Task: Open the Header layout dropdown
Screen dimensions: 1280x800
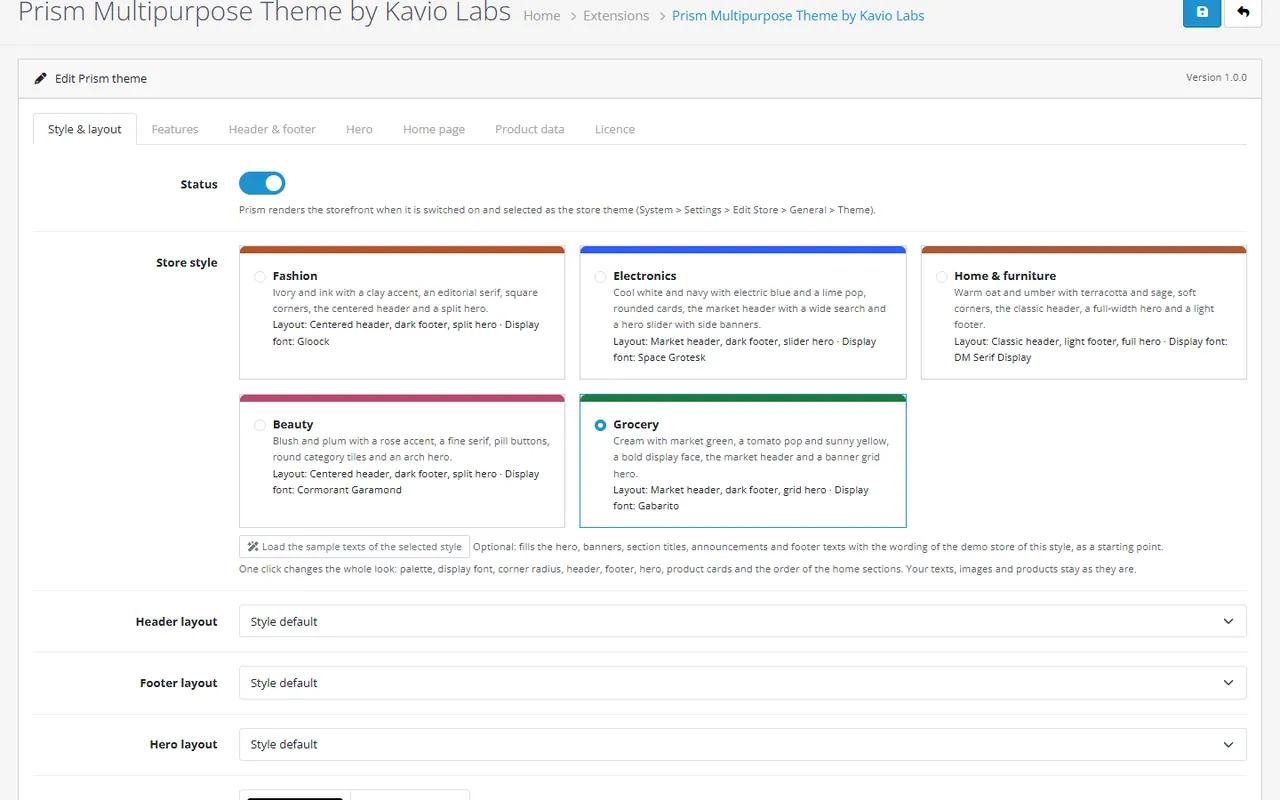Action: 742,621
